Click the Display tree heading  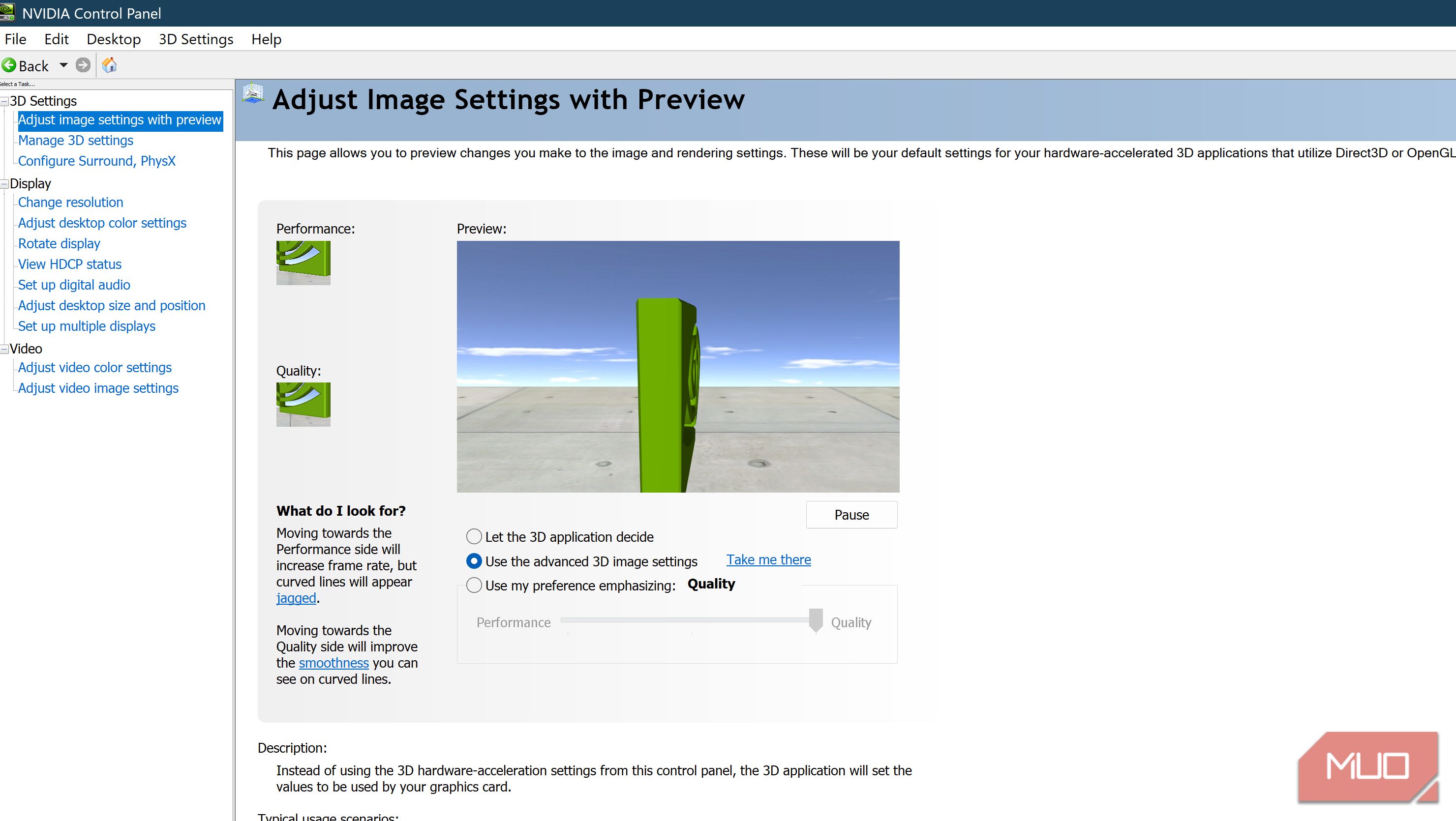tap(30, 184)
